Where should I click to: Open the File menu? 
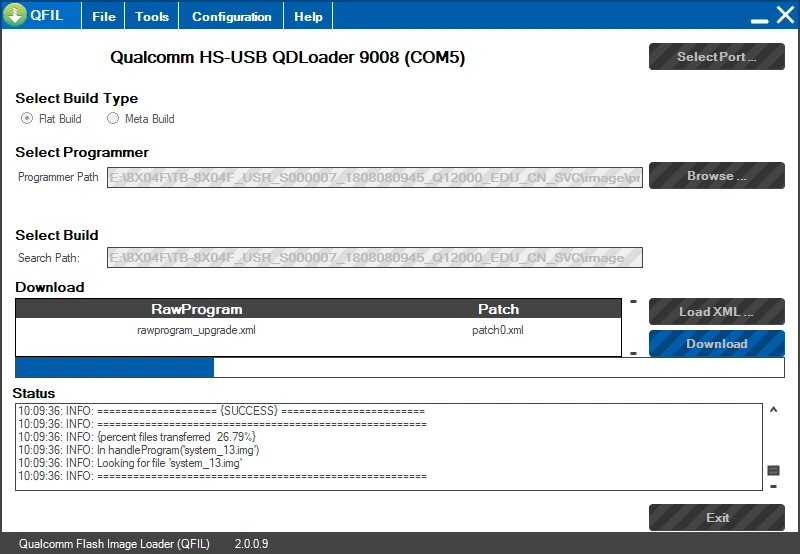coord(104,16)
